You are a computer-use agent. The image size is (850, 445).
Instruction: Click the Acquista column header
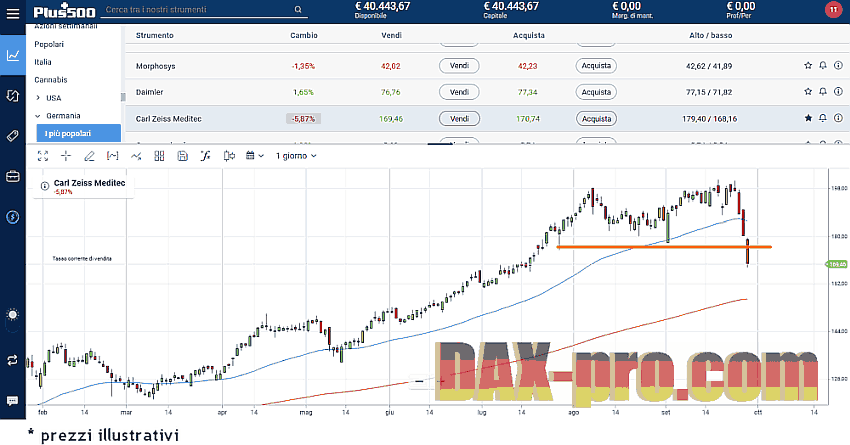coord(529,35)
